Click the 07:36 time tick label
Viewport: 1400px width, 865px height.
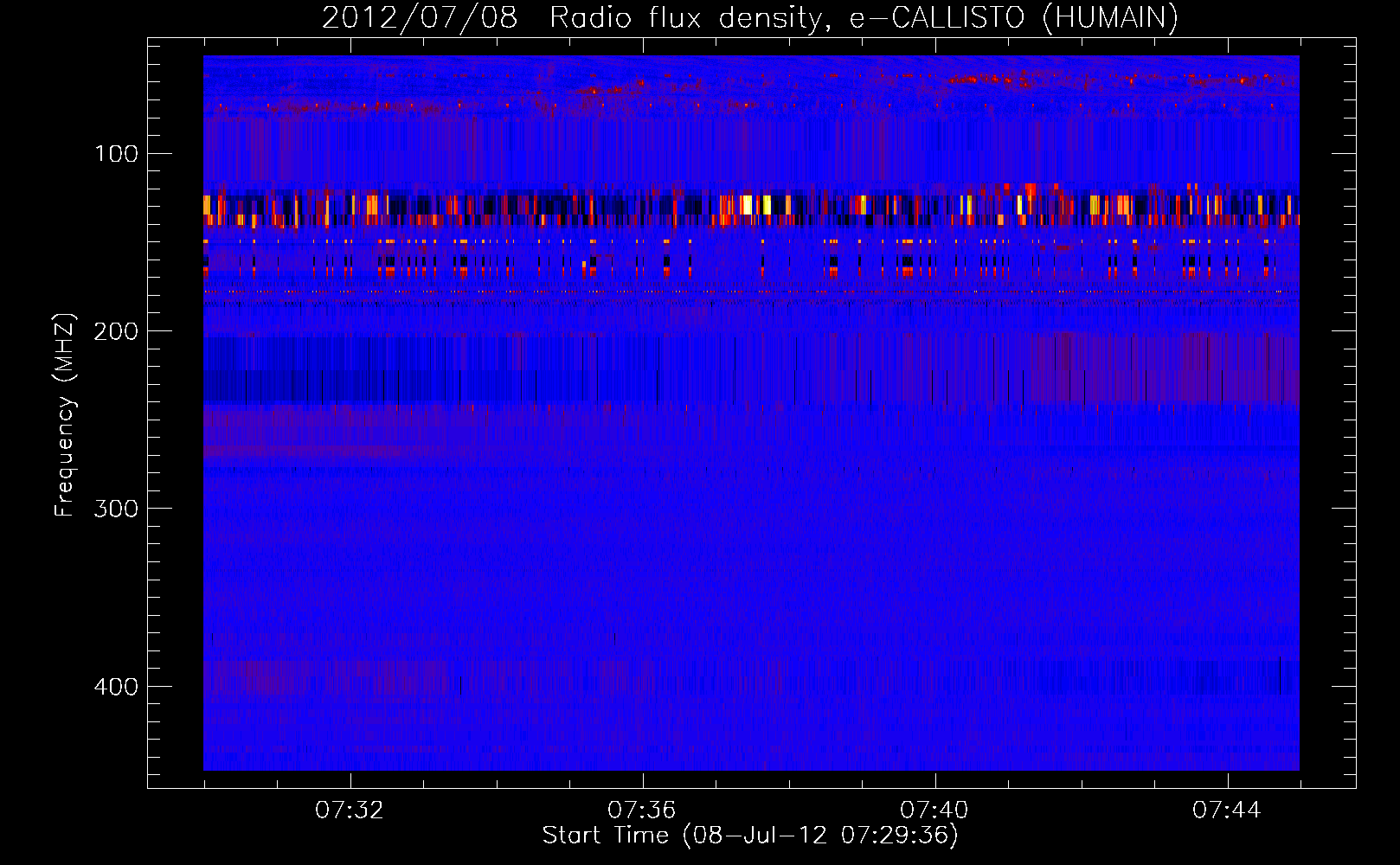[642, 811]
